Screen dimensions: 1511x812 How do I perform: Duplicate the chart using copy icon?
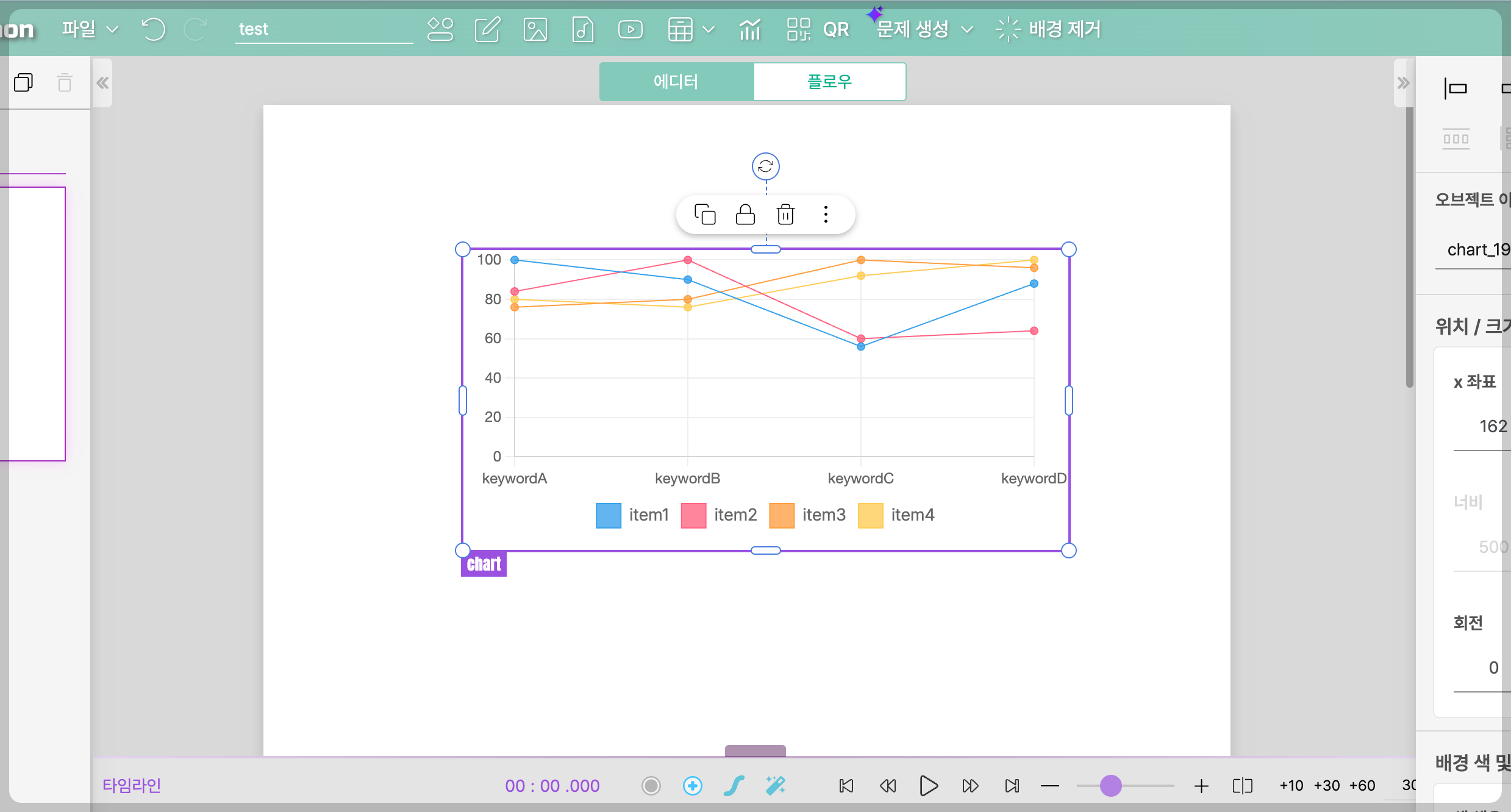tap(705, 215)
